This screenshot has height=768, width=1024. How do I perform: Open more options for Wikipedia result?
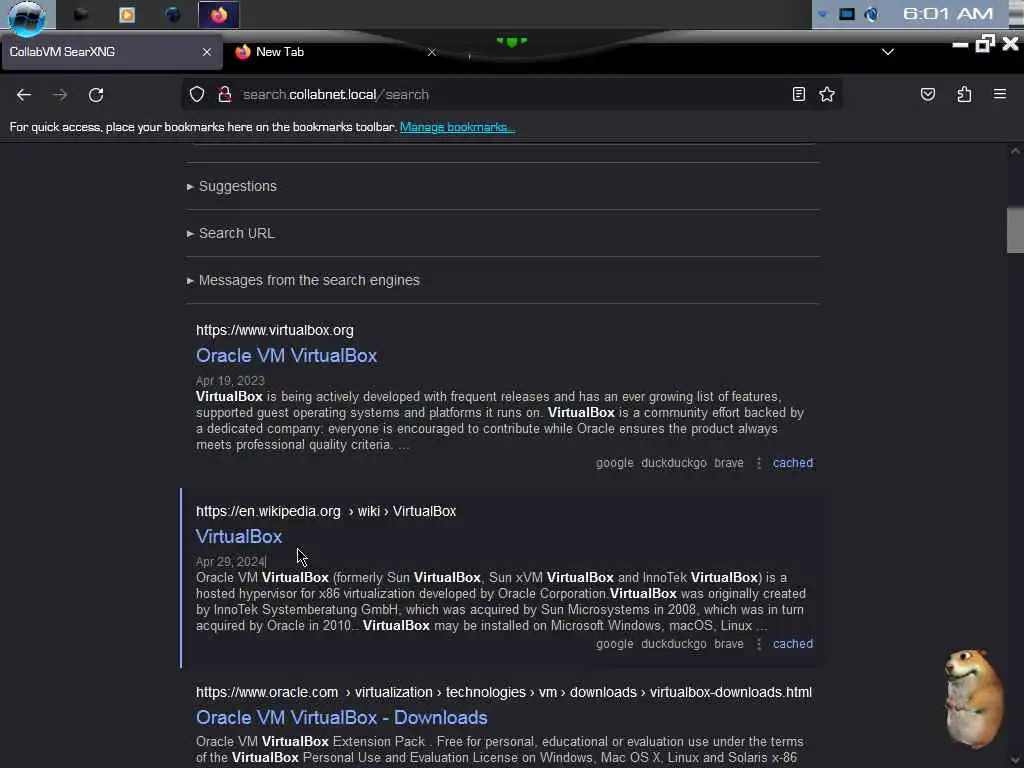click(x=758, y=644)
